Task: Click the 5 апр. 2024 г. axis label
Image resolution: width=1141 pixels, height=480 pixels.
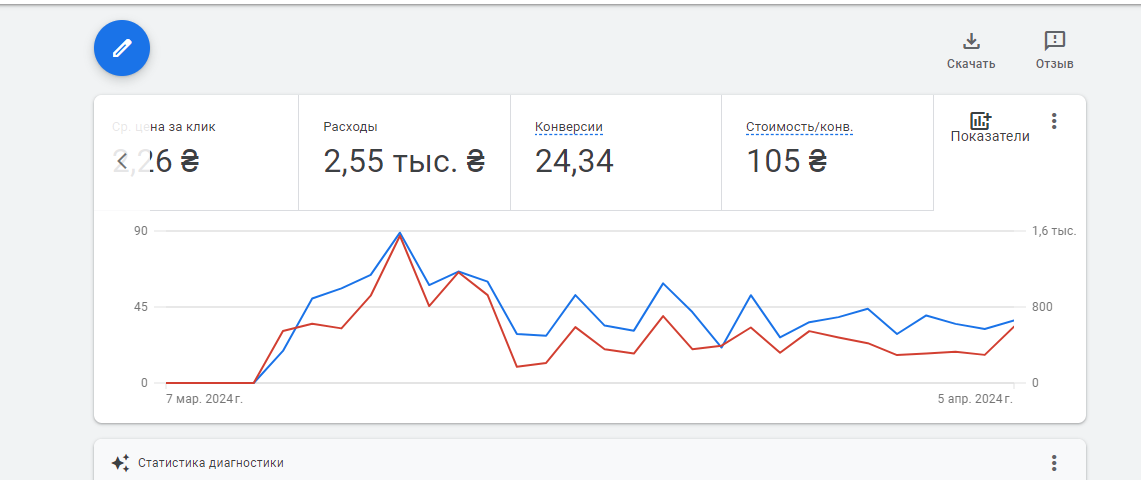Action: 975,400
